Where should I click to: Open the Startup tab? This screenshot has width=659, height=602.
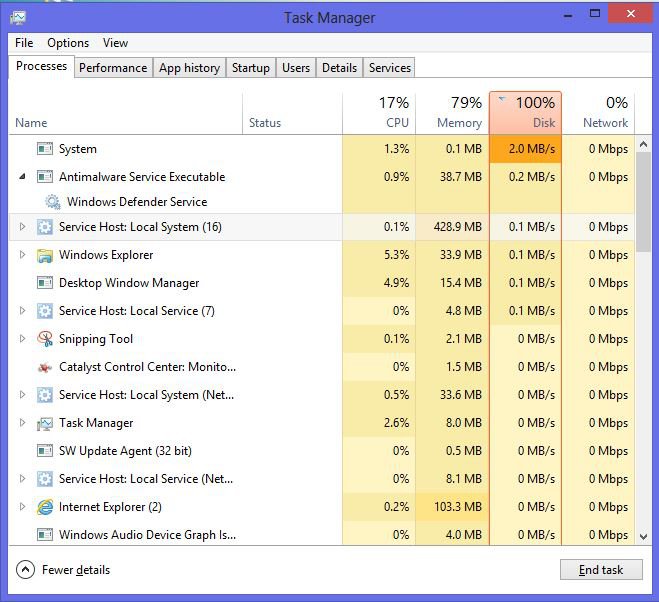[x=251, y=68]
